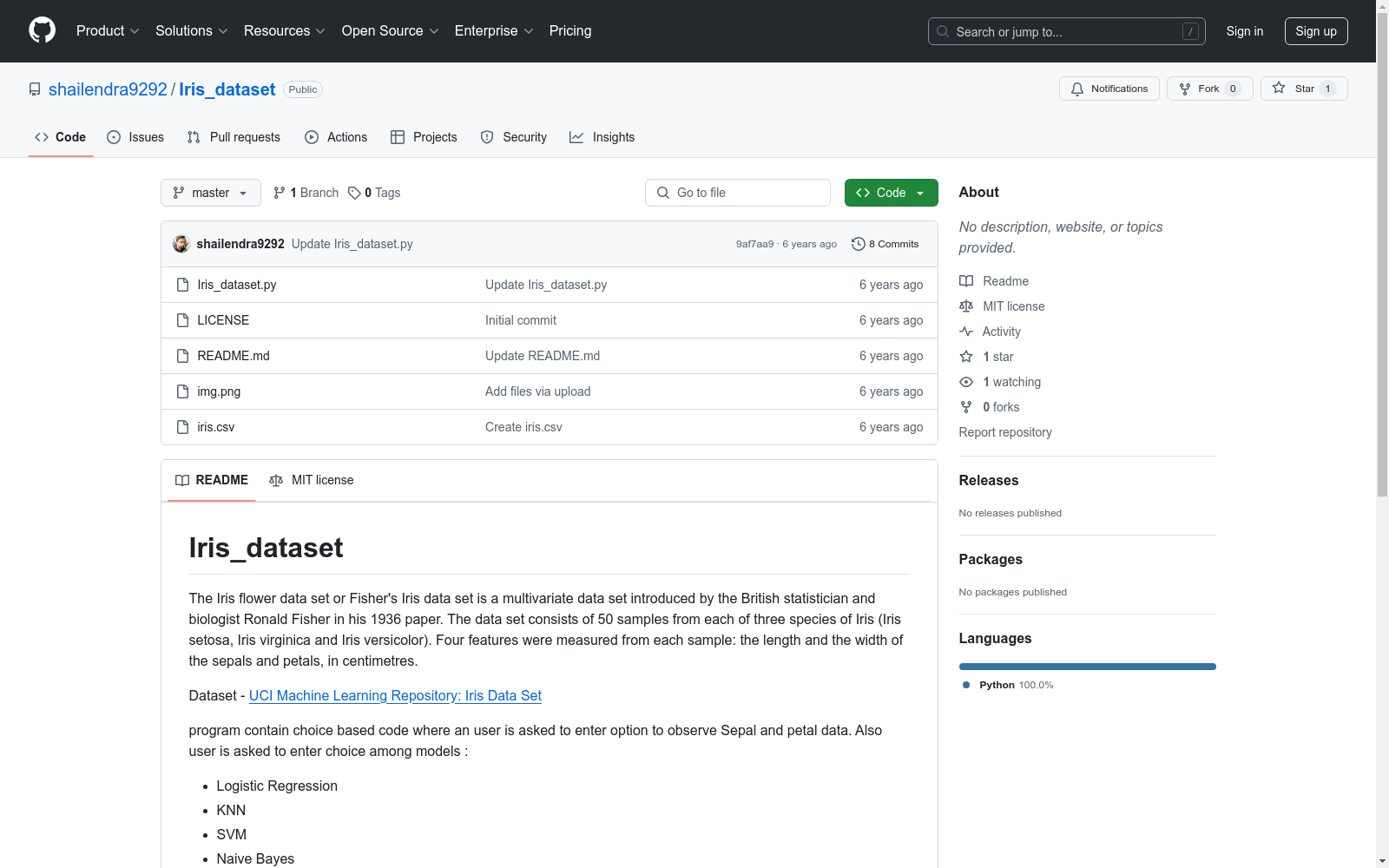View the 0 Tags link
1389x868 pixels.
point(374,193)
